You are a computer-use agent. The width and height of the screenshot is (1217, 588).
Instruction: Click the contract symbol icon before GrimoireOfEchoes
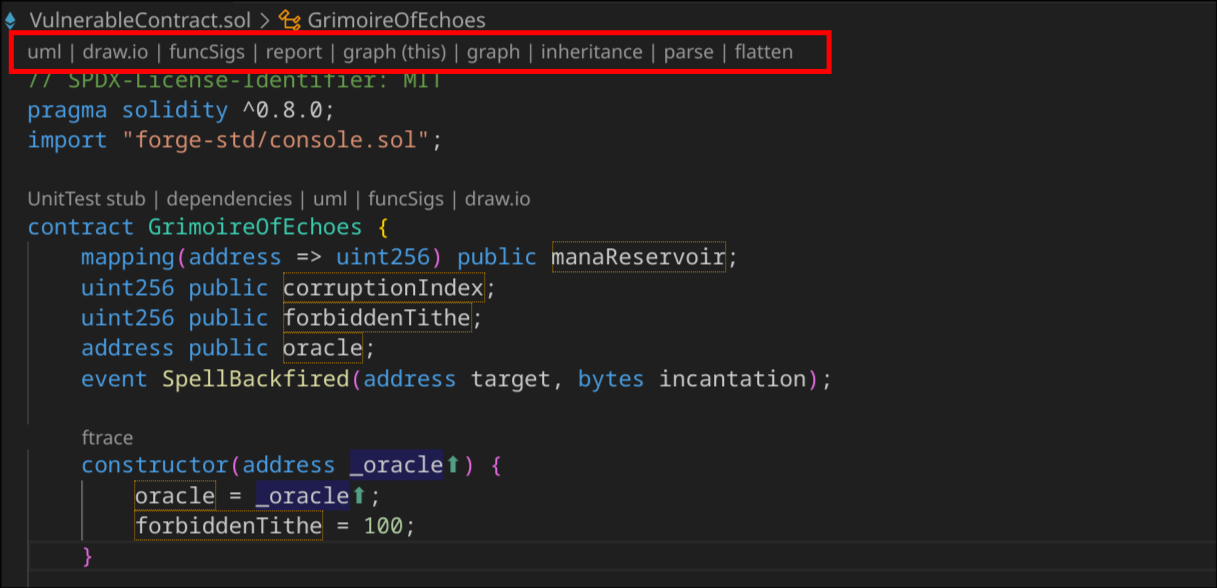coord(290,20)
